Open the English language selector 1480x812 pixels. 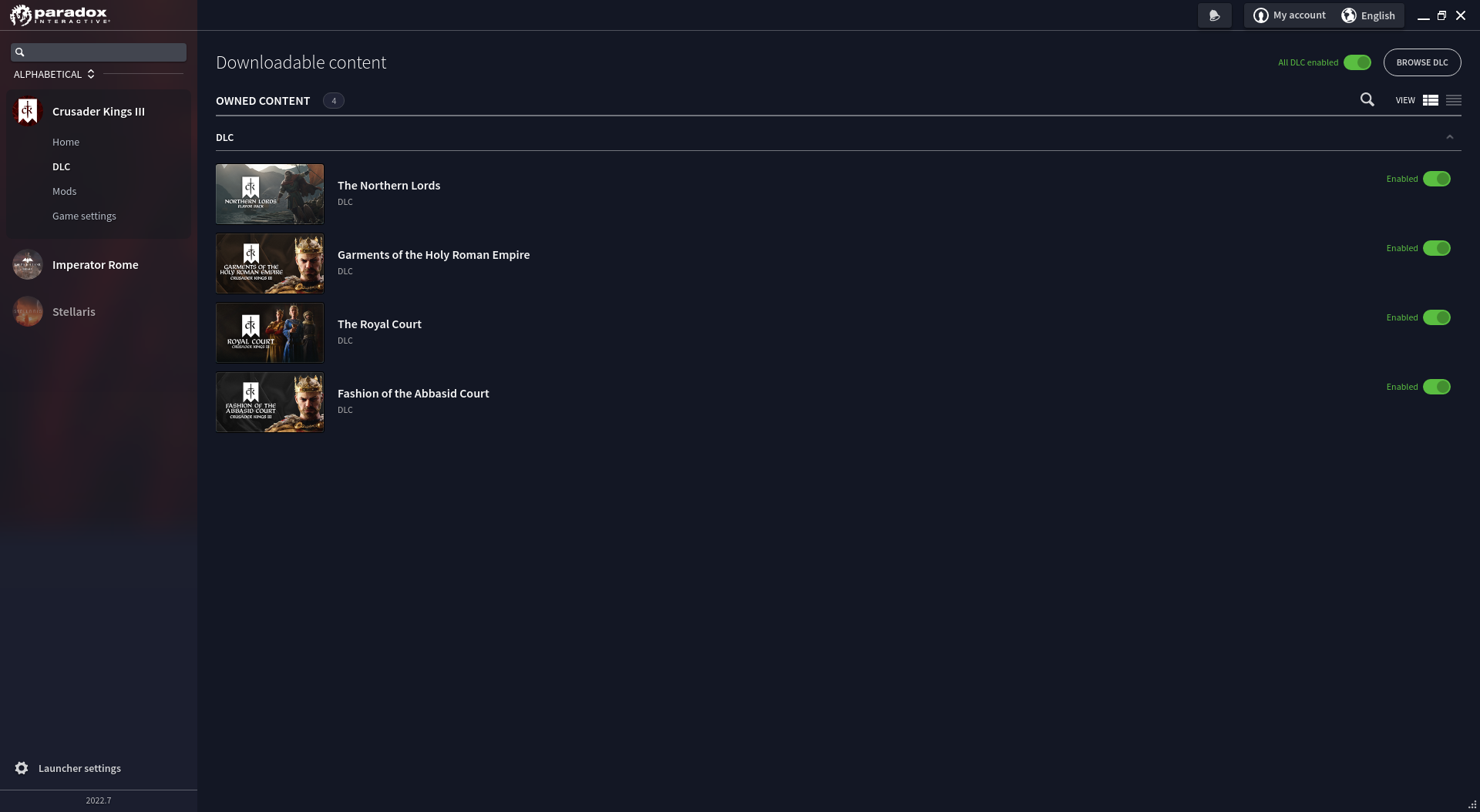[1377, 15]
